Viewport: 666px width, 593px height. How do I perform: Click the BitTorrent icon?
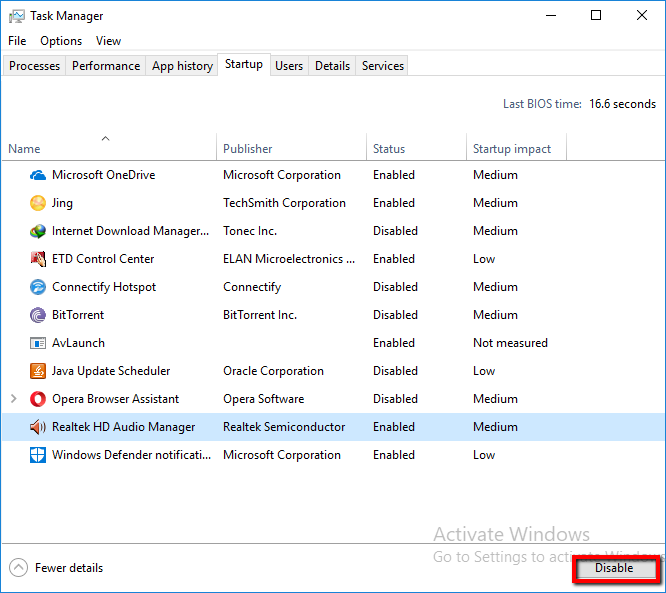point(38,315)
